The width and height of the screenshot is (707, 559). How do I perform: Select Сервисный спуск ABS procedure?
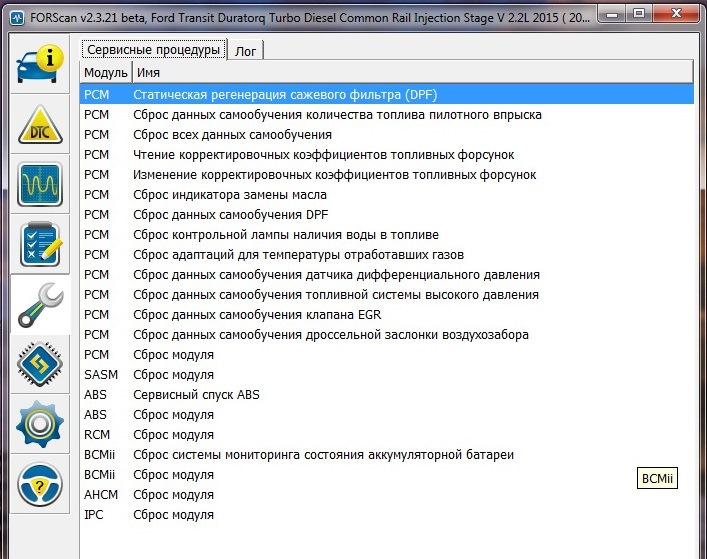[x=386, y=395]
